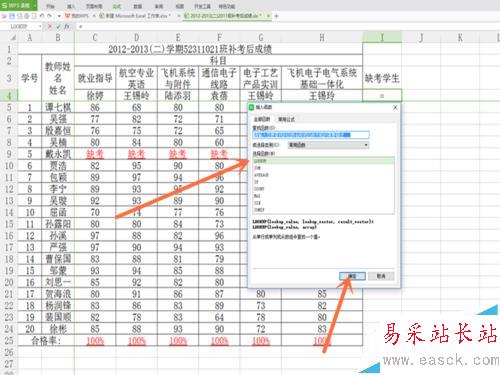Screen dimensions: 500x375
Task: Open the 插入 ribbon tab
Action: point(71,6)
